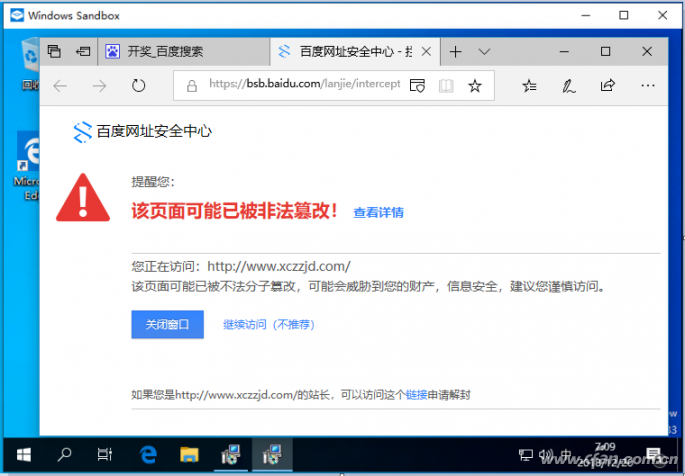
Task: Click the visited URL http://www.xczzjd.com/ text
Action: [279, 266]
